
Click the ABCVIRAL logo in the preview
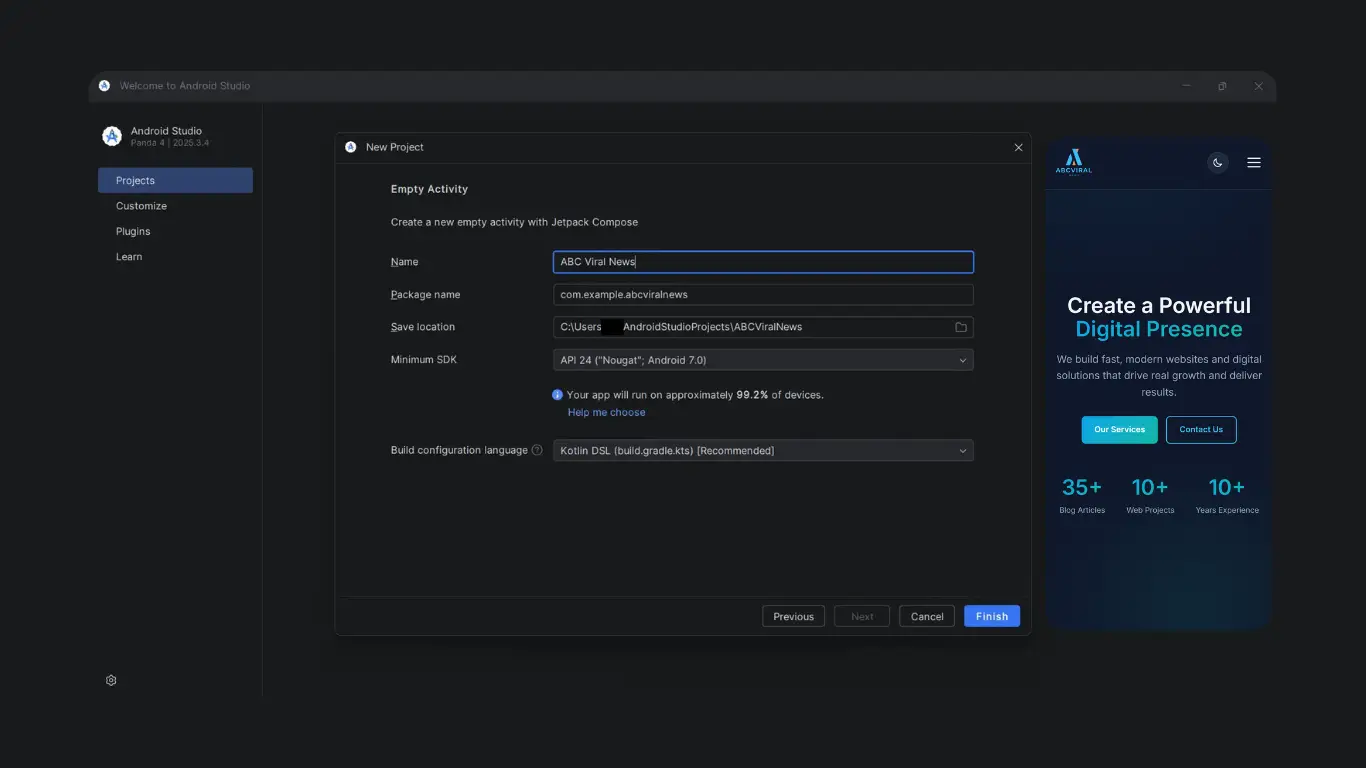coord(1073,162)
